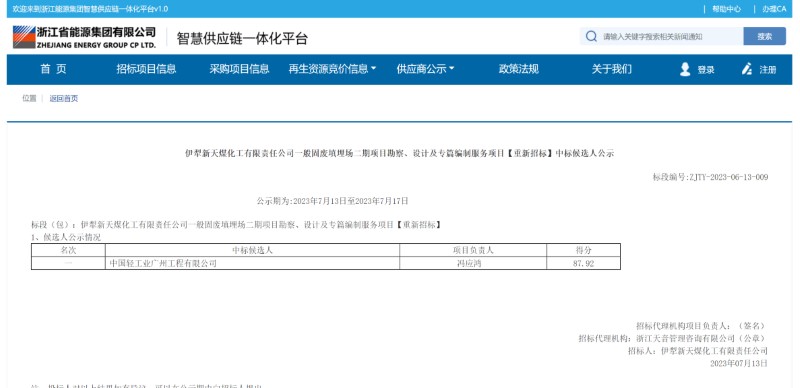Expand 再生资源竞价信息 dropdown arrow
Screen dimensions: 800x388
click(373, 69)
